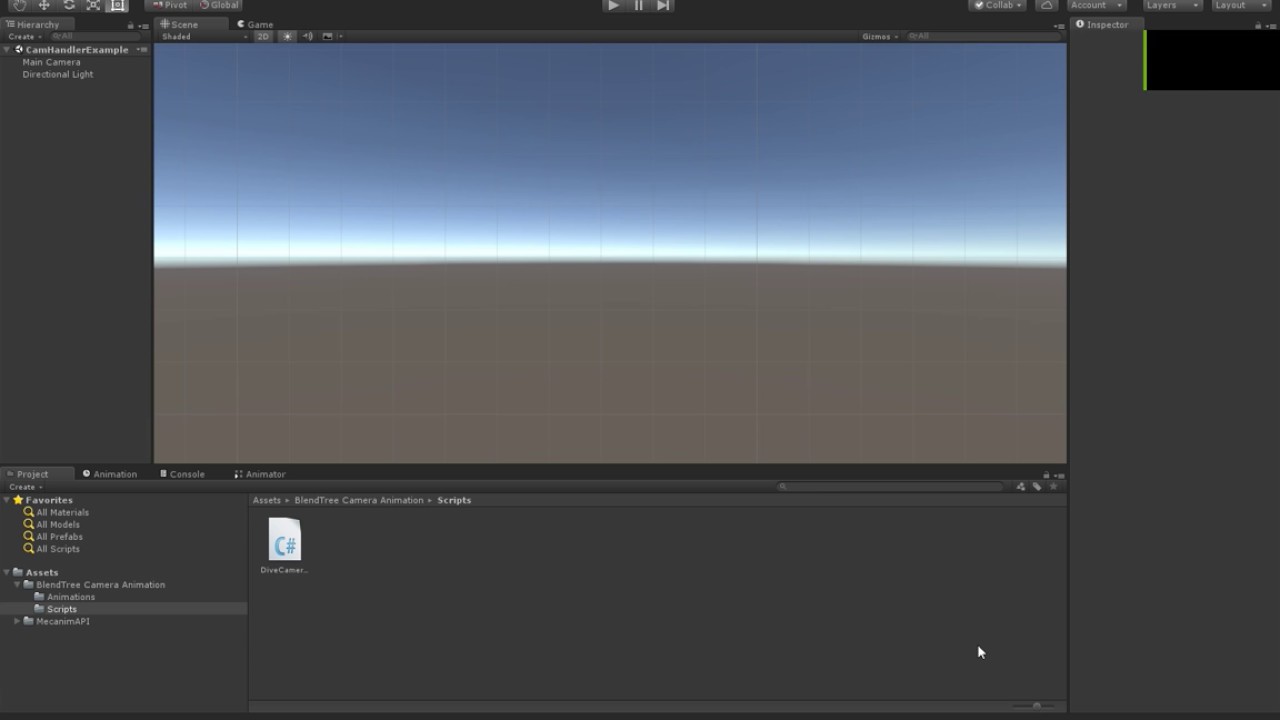
Task: Select the Scale tool
Action: 92,5
